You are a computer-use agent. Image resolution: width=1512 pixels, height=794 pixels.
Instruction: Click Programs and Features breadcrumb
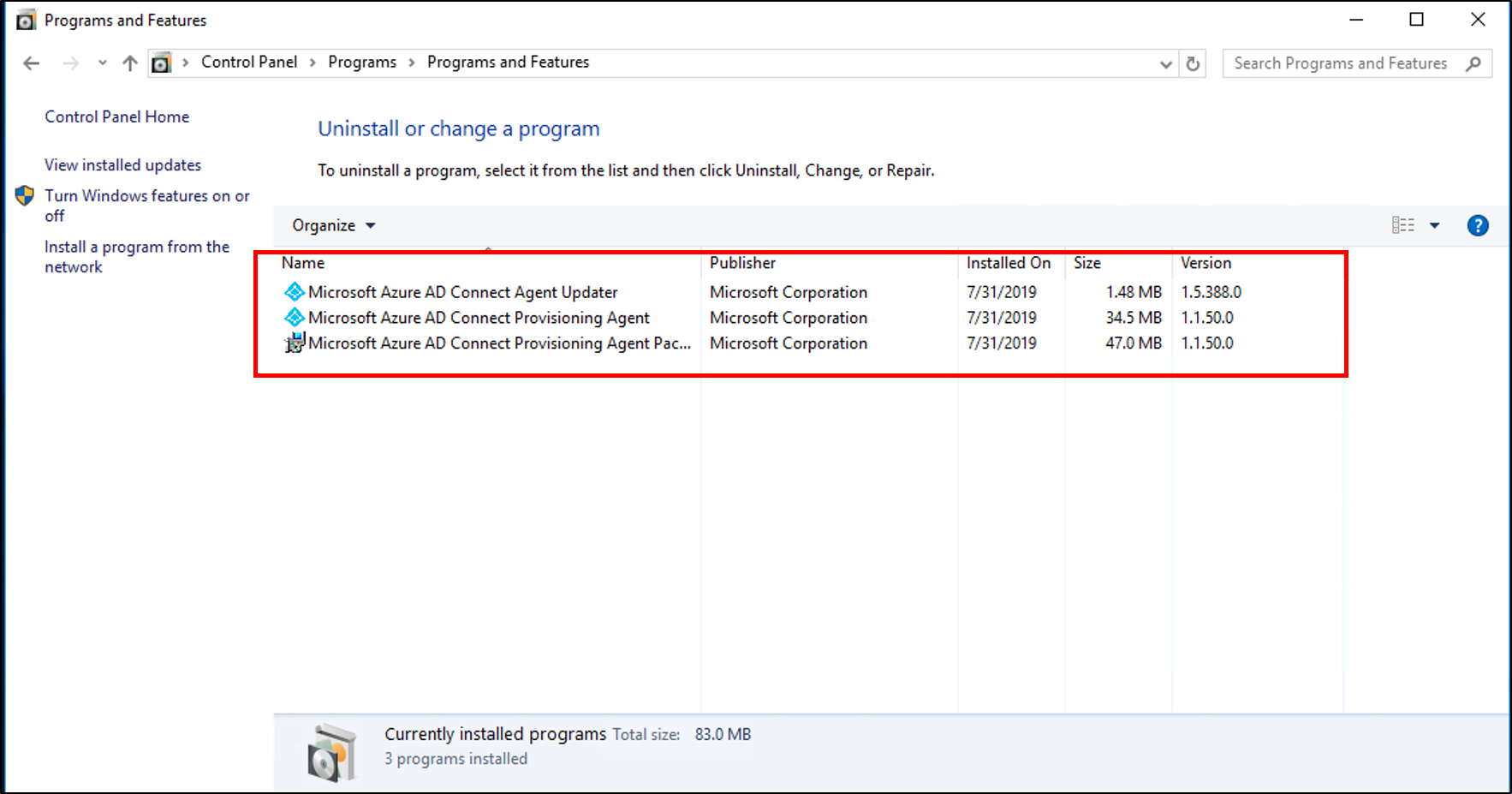point(509,62)
